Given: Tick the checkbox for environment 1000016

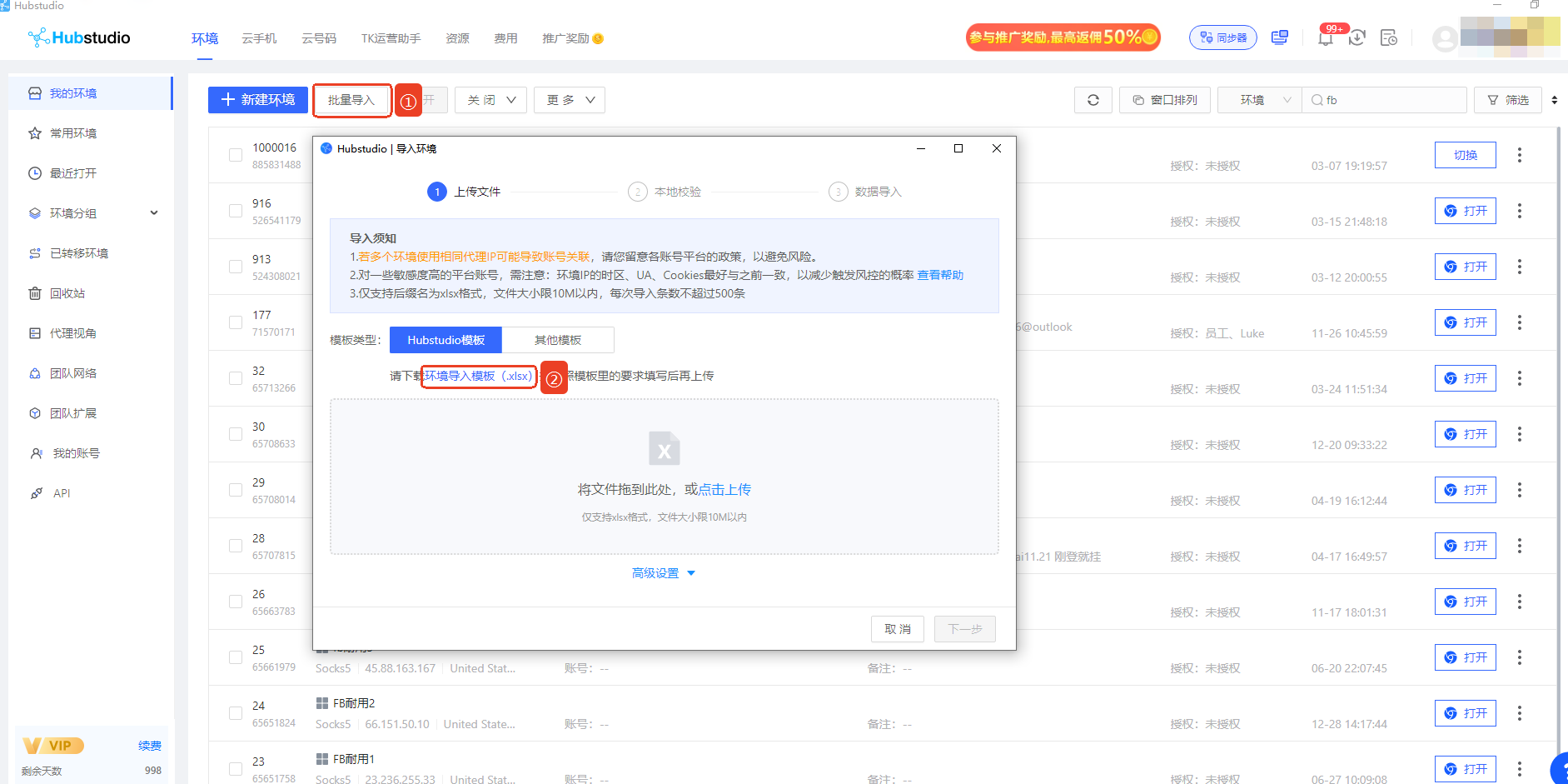Looking at the screenshot, I should (x=236, y=155).
